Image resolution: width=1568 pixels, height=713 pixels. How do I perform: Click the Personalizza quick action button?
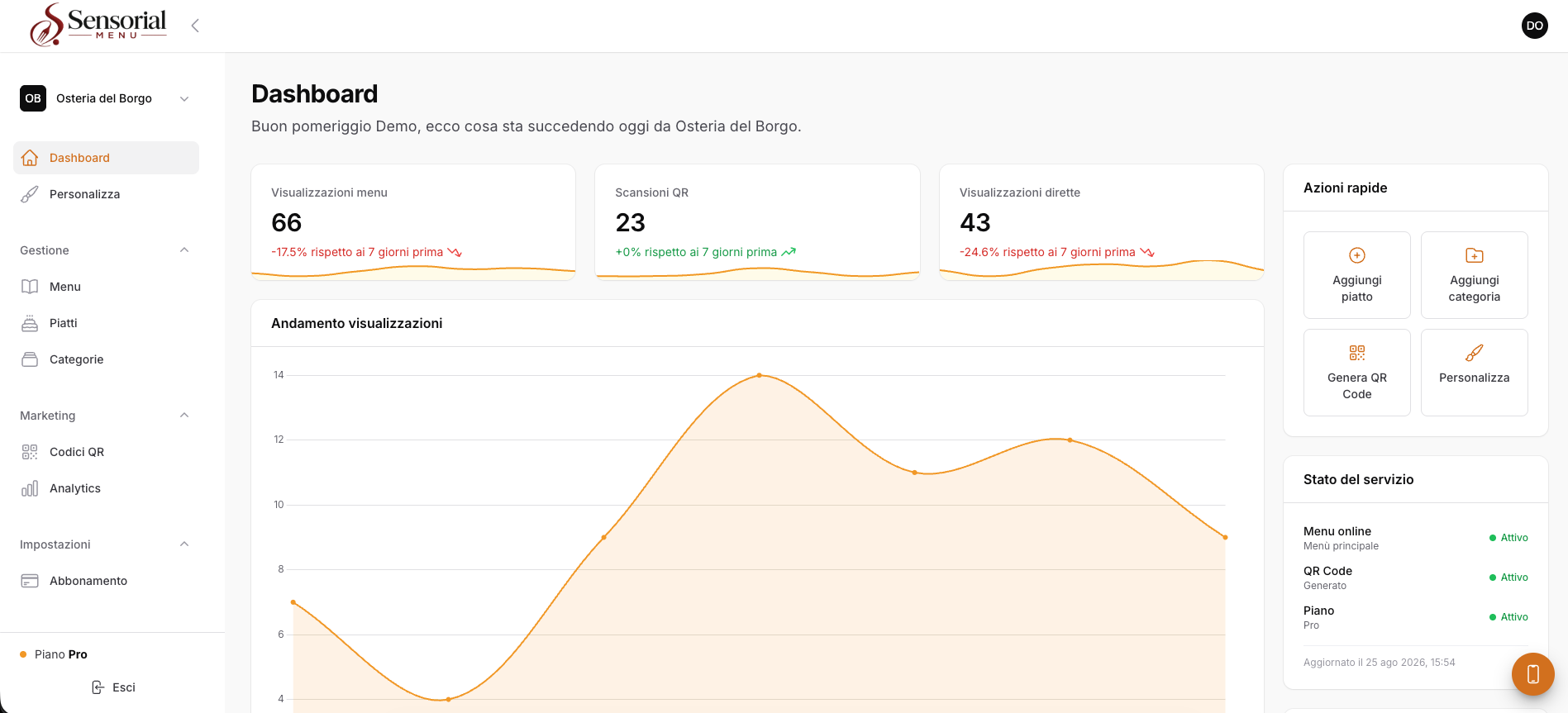tap(1475, 373)
